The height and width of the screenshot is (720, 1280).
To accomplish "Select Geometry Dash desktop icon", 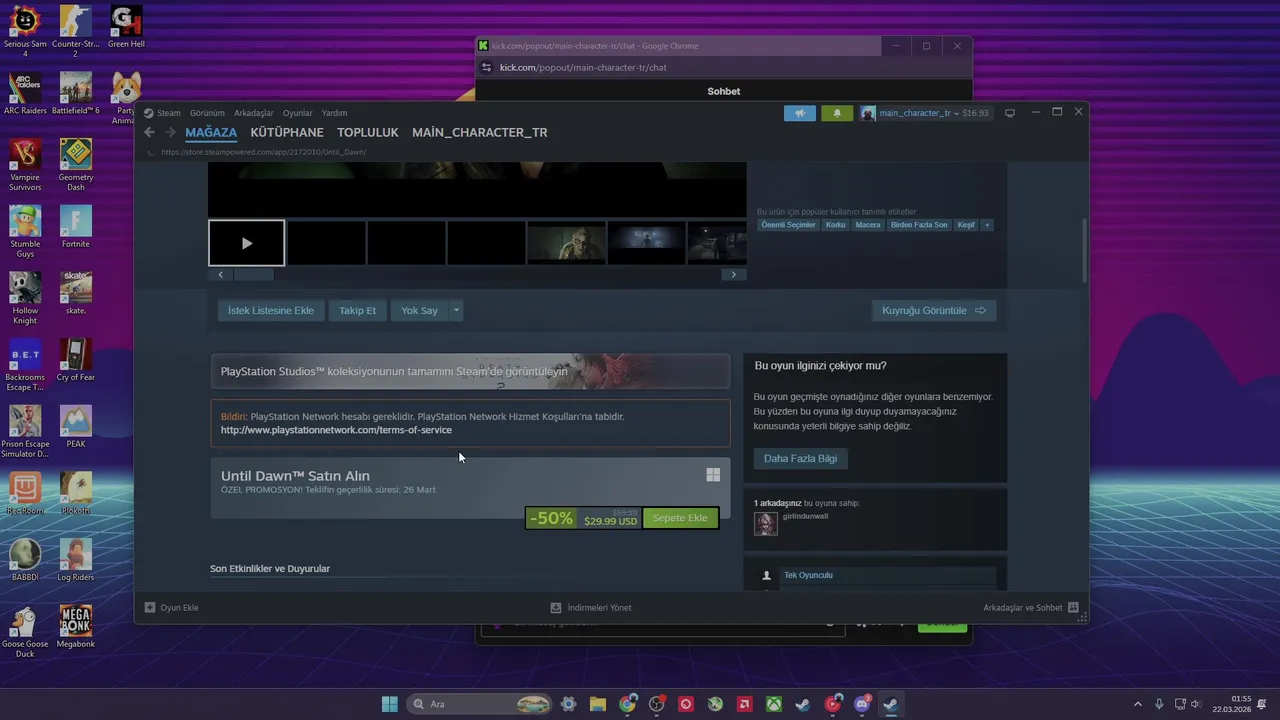I will point(75,165).
